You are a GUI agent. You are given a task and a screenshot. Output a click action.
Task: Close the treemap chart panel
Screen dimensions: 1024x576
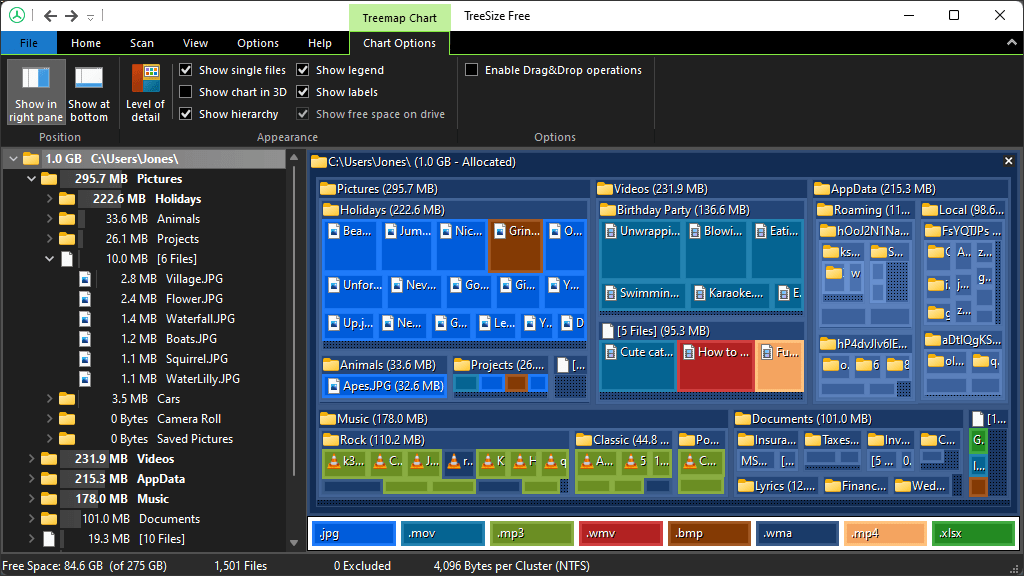tap(1007, 160)
